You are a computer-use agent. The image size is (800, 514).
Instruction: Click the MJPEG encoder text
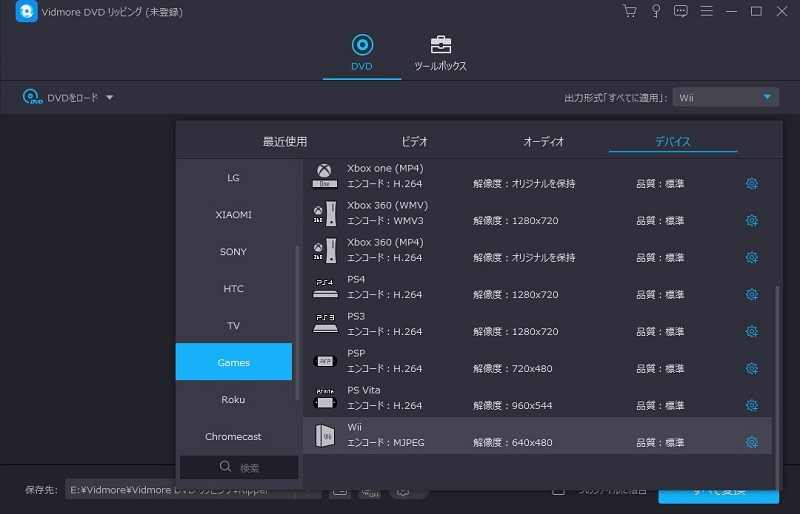tap(409, 443)
